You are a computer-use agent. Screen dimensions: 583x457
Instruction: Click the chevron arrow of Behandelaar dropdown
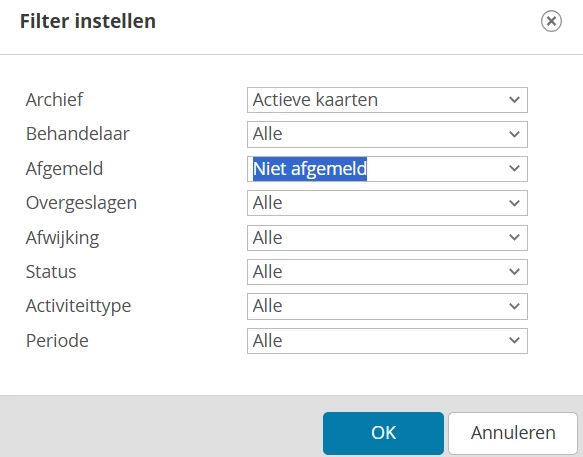(514, 134)
